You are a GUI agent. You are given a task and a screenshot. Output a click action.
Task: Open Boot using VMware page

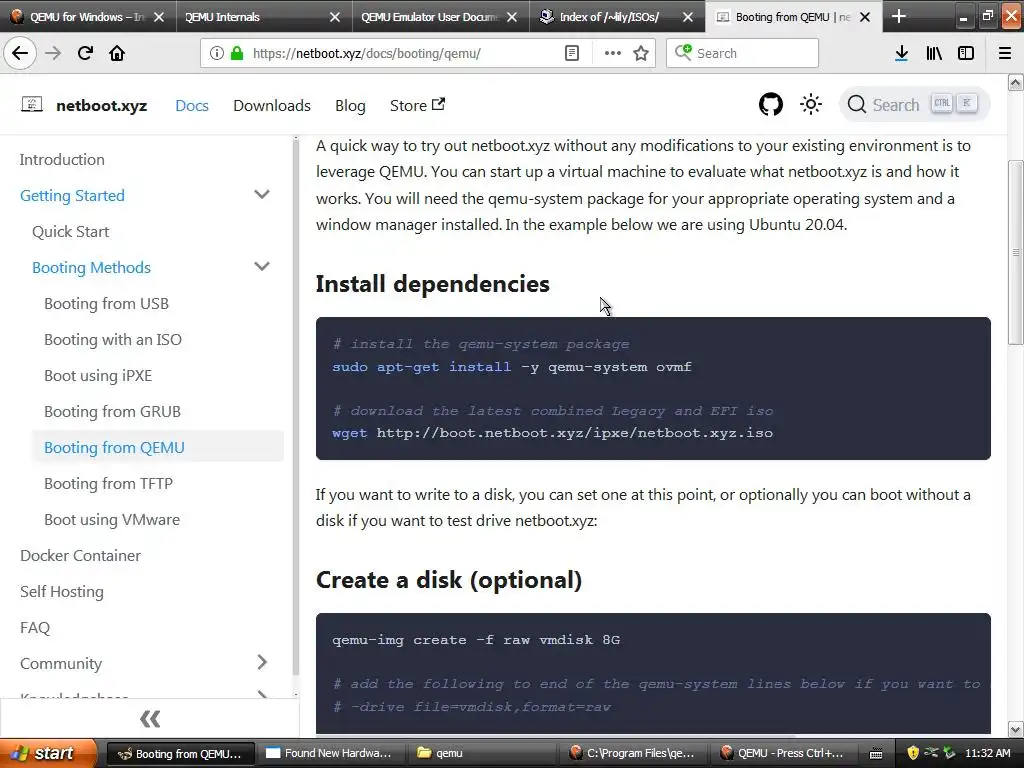pos(112,519)
